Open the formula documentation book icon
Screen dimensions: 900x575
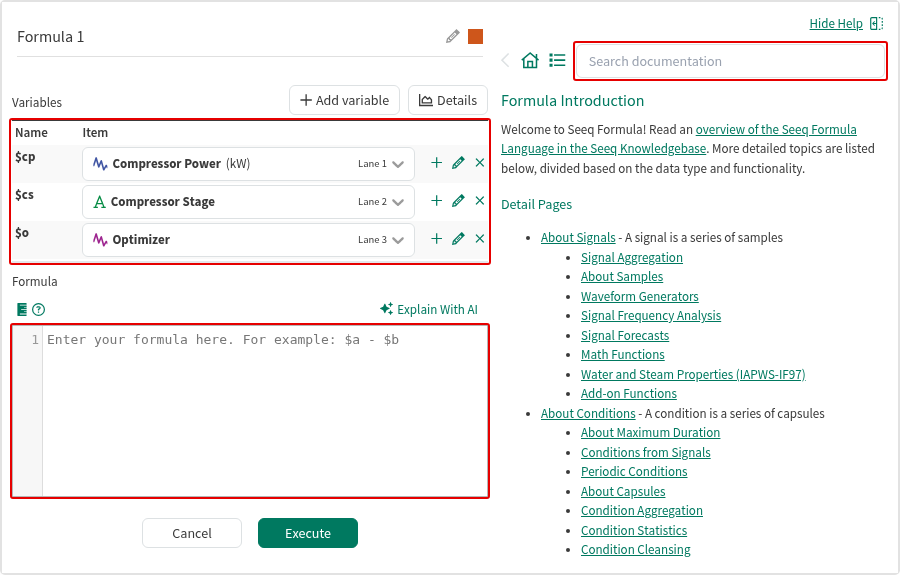tap(22, 310)
